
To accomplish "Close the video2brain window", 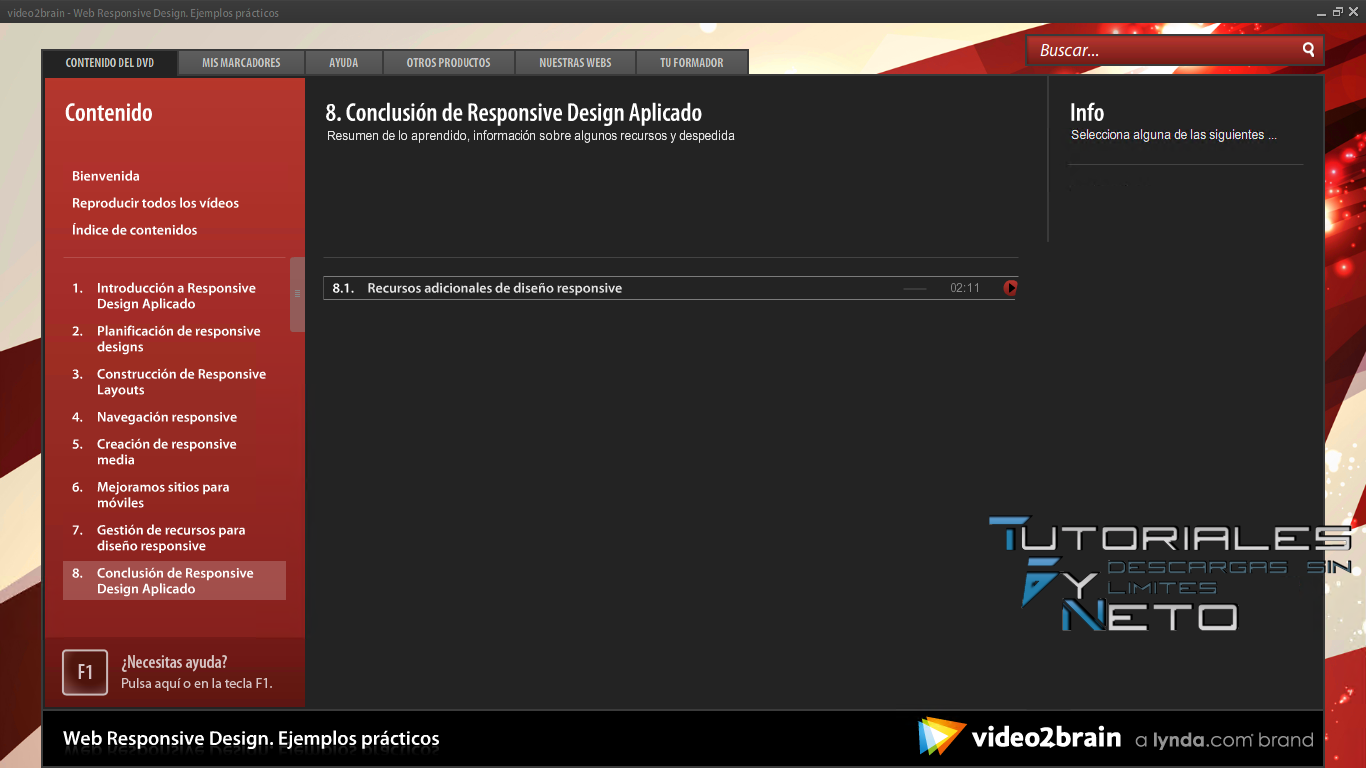I will point(1353,11).
